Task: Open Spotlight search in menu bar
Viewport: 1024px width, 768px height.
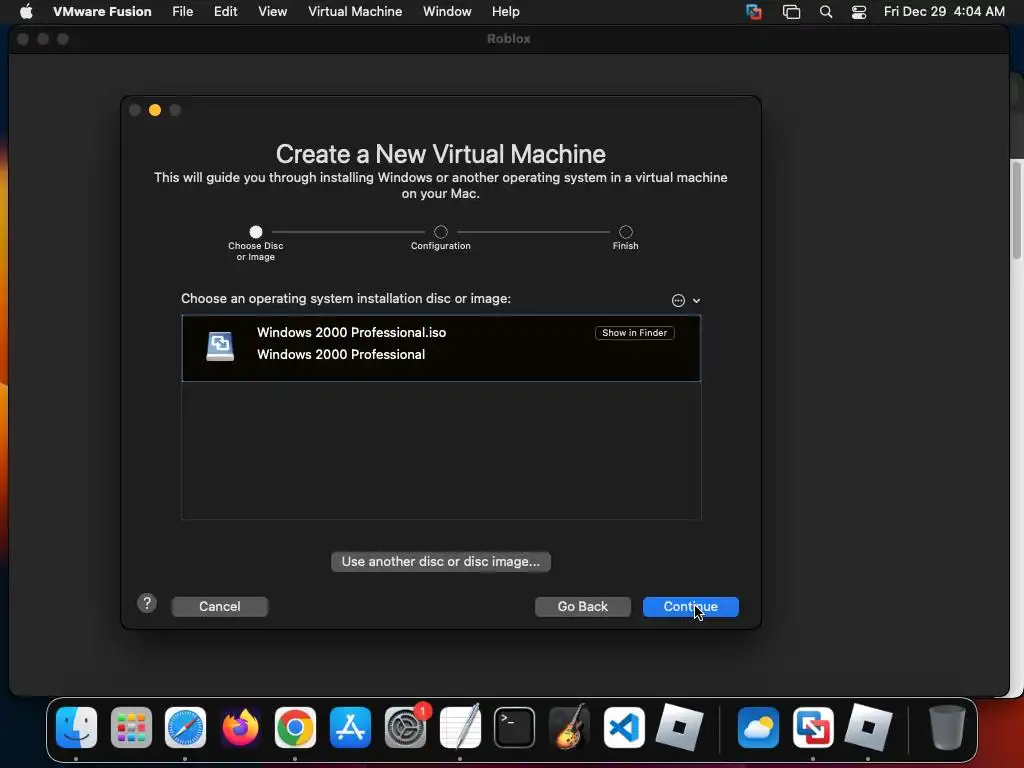Action: click(x=825, y=11)
